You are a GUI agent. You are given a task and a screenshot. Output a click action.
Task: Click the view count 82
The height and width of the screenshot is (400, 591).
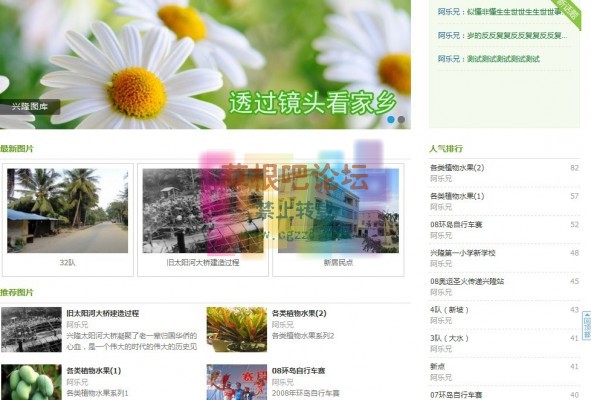(574, 168)
